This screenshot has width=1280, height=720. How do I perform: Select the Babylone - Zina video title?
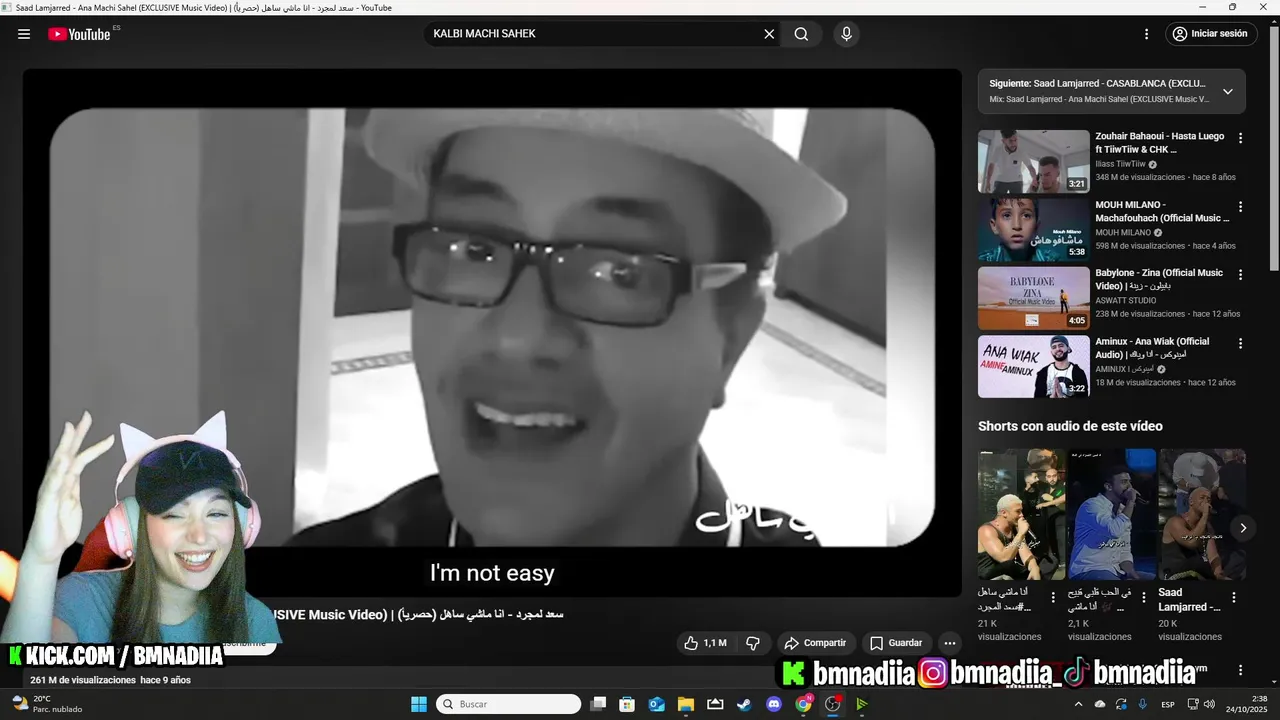(1159, 279)
